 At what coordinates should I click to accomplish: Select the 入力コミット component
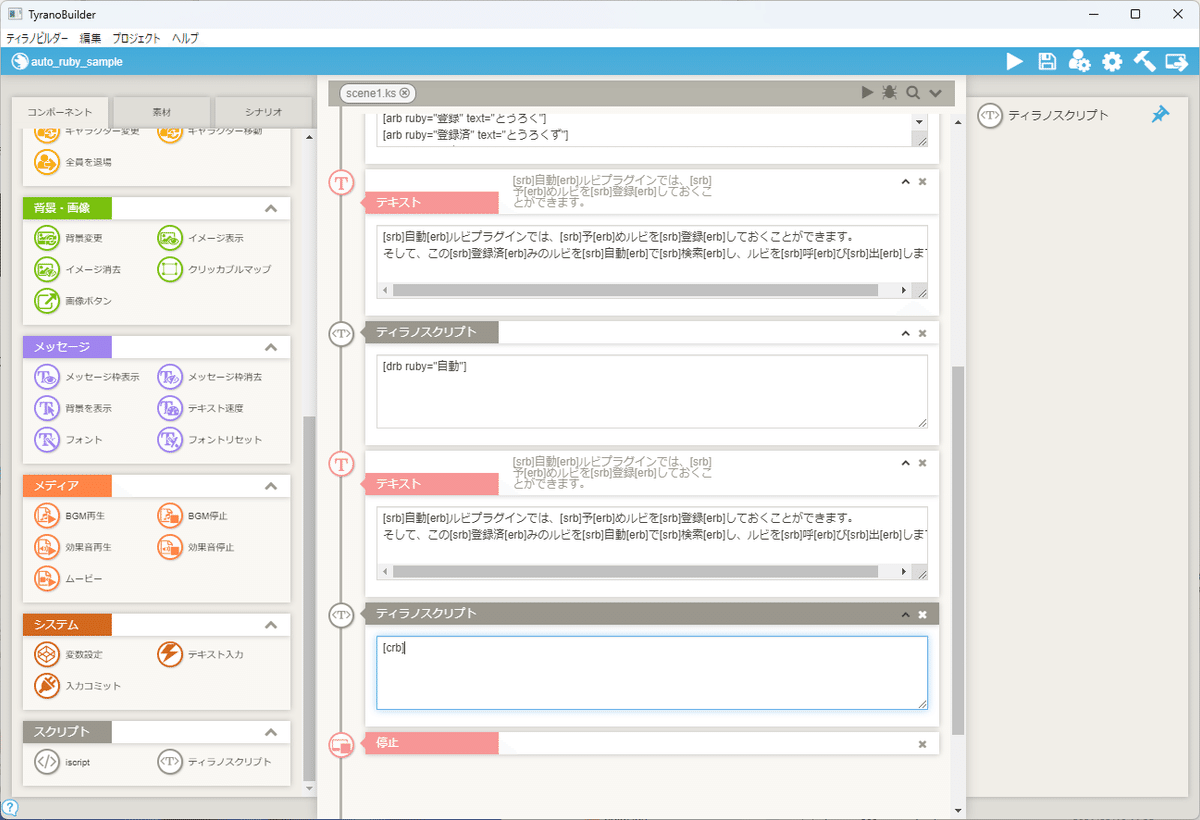(78, 686)
